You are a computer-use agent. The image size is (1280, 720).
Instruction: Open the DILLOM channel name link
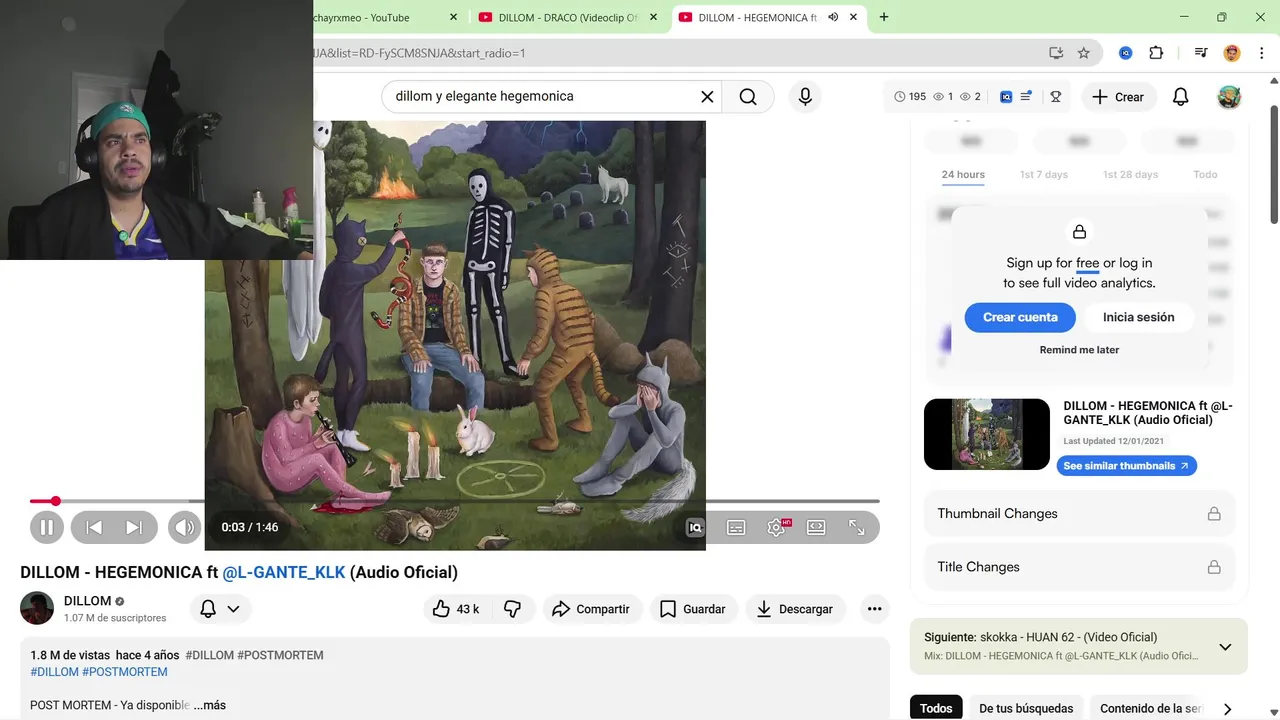pos(87,601)
